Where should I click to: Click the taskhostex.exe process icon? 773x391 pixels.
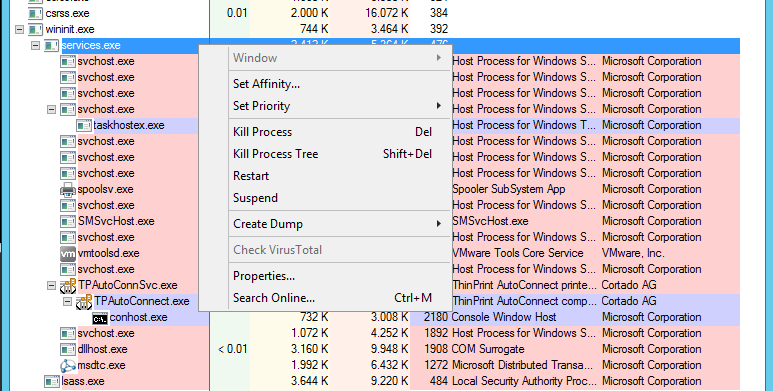84,125
